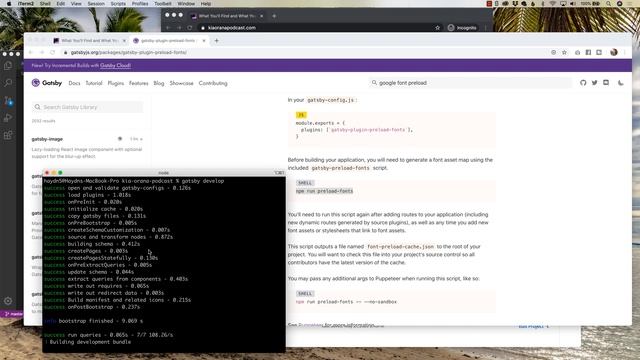Reload the Gatsby plugin page
The height and width of the screenshot is (360, 640).
53,52
